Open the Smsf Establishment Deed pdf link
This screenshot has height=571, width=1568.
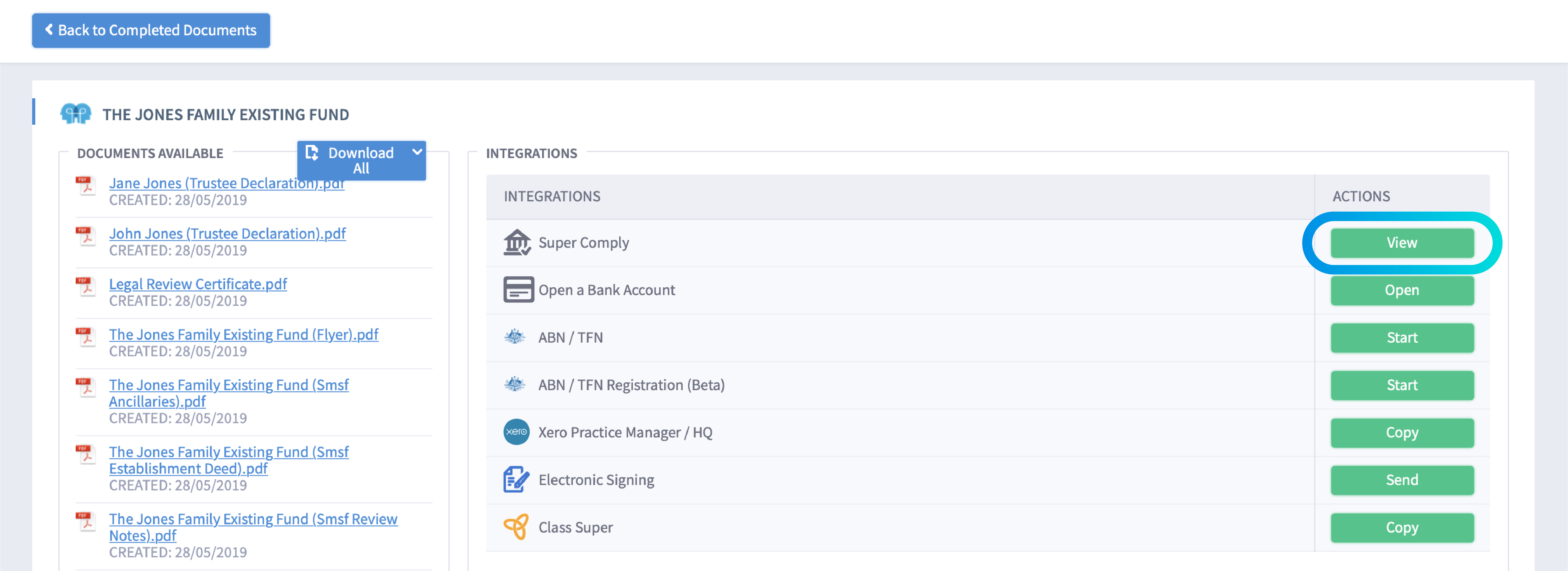pyautogui.click(x=229, y=460)
